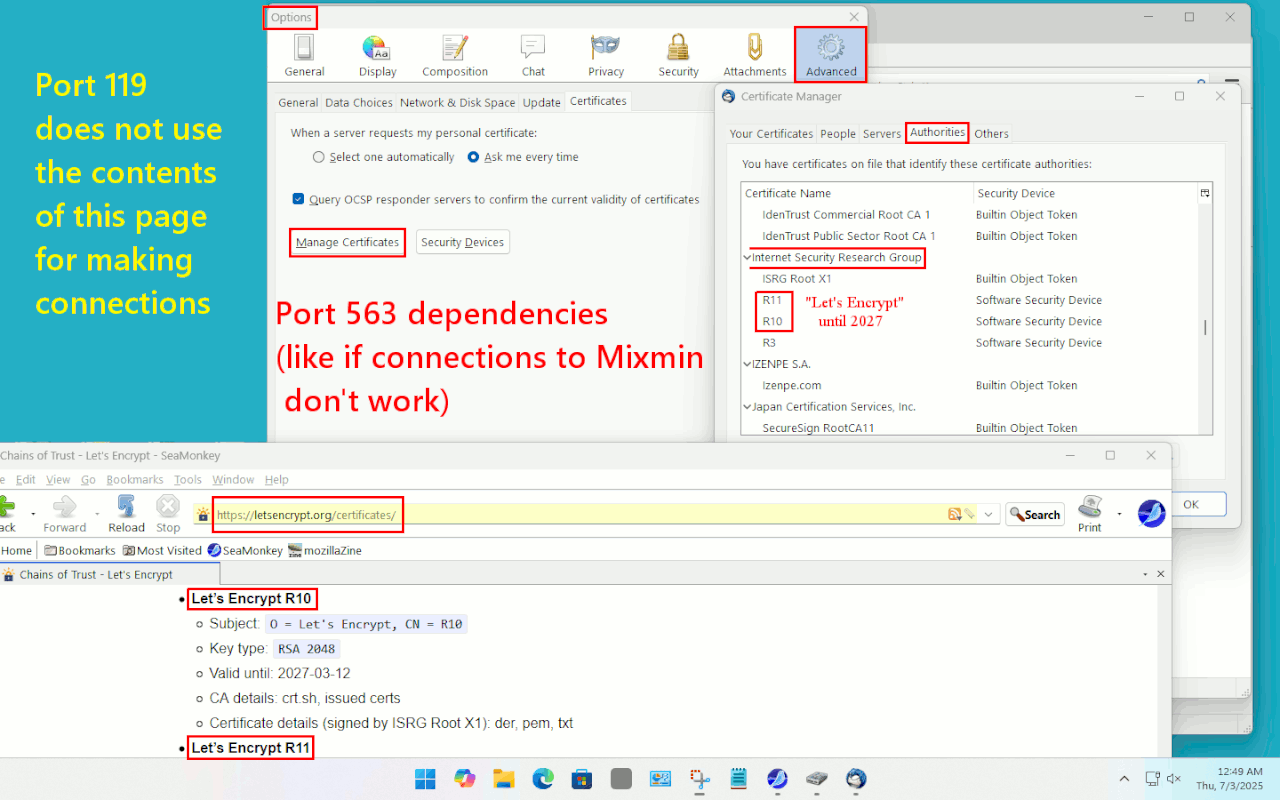Open the Composition category in Options

(455, 55)
